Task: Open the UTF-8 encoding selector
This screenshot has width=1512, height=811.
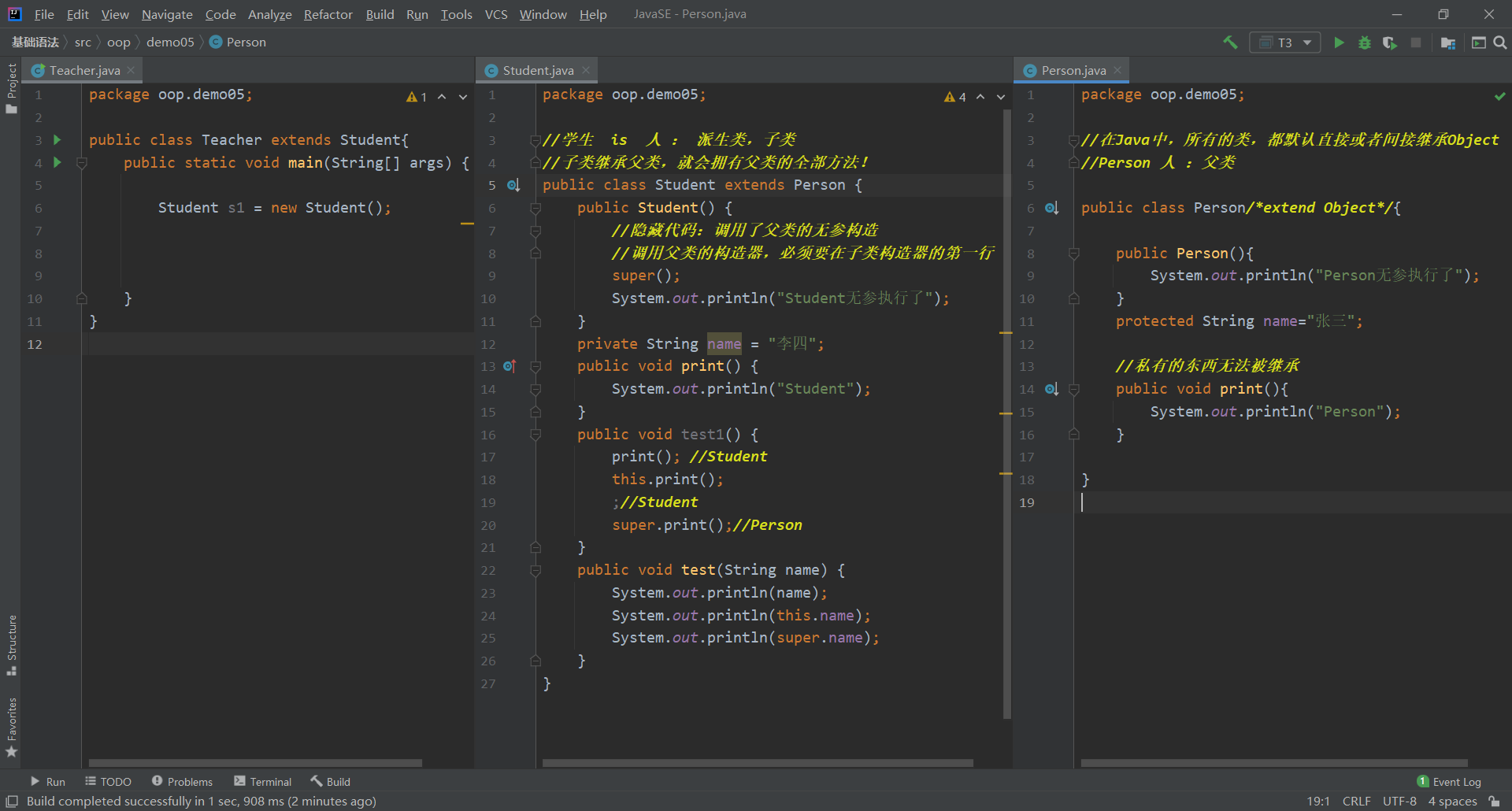Action: pos(1399,801)
